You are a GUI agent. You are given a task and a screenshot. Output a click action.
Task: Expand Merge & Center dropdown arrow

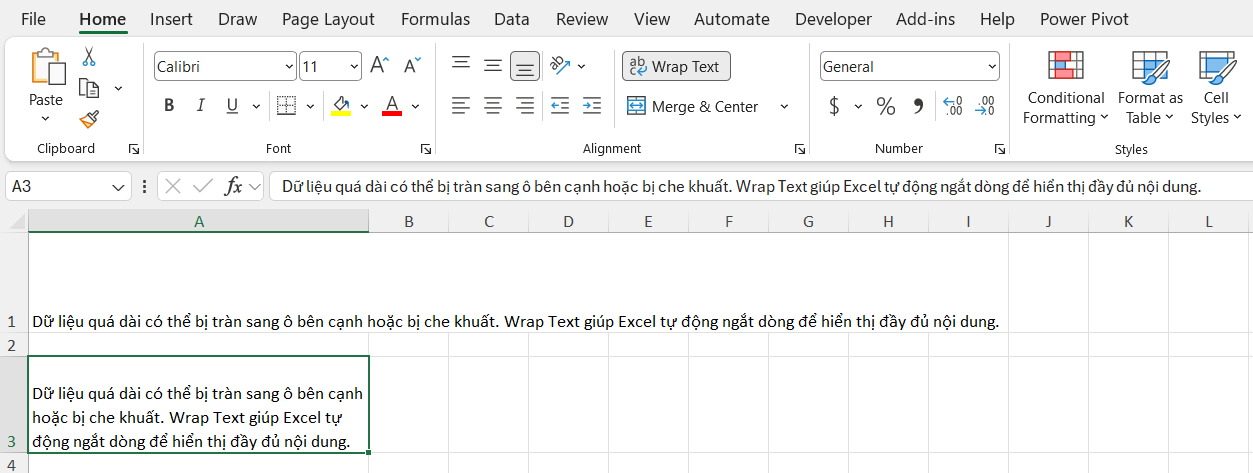click(784, 106)
